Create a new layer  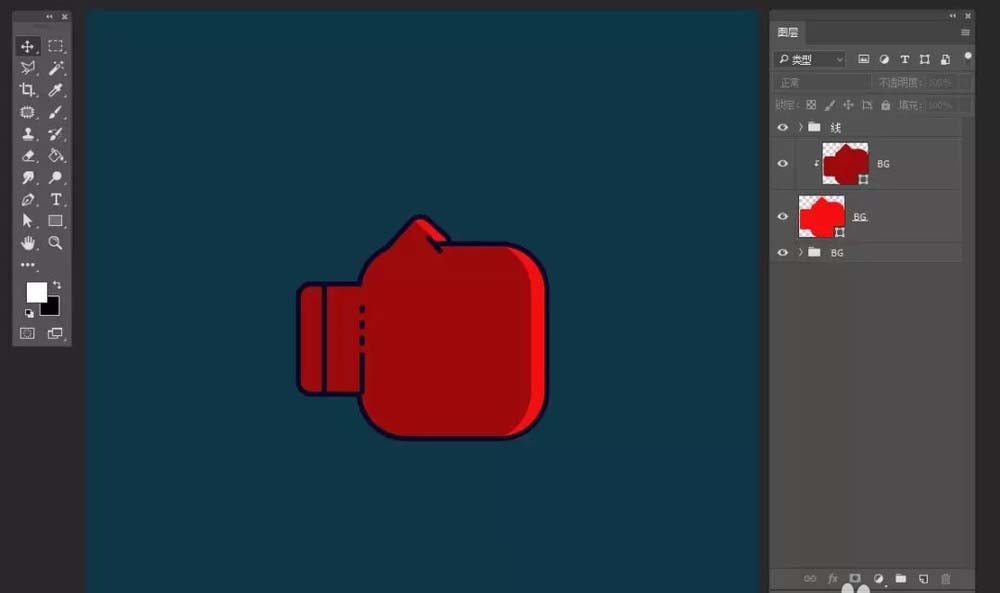pos(923,579)
